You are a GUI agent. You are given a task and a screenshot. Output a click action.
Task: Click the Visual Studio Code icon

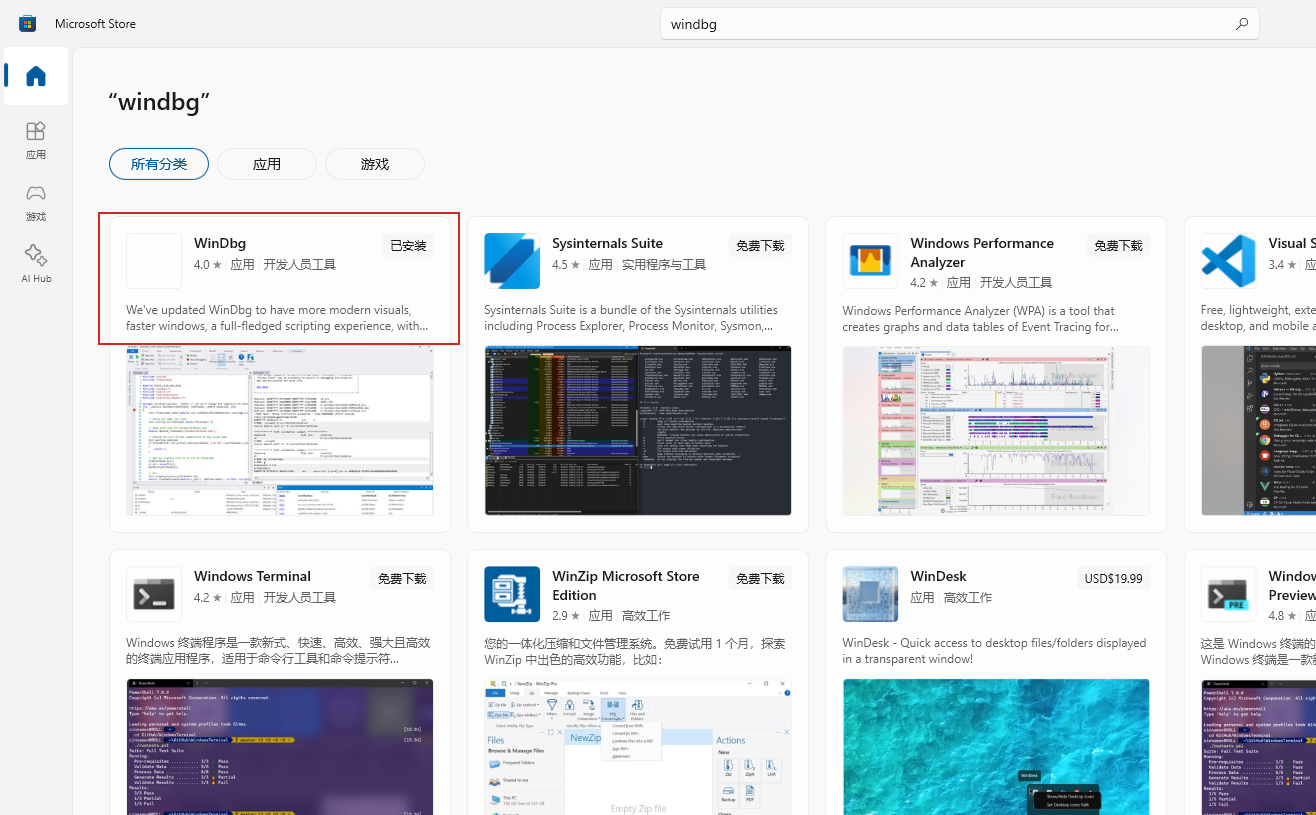[1228, 261]
